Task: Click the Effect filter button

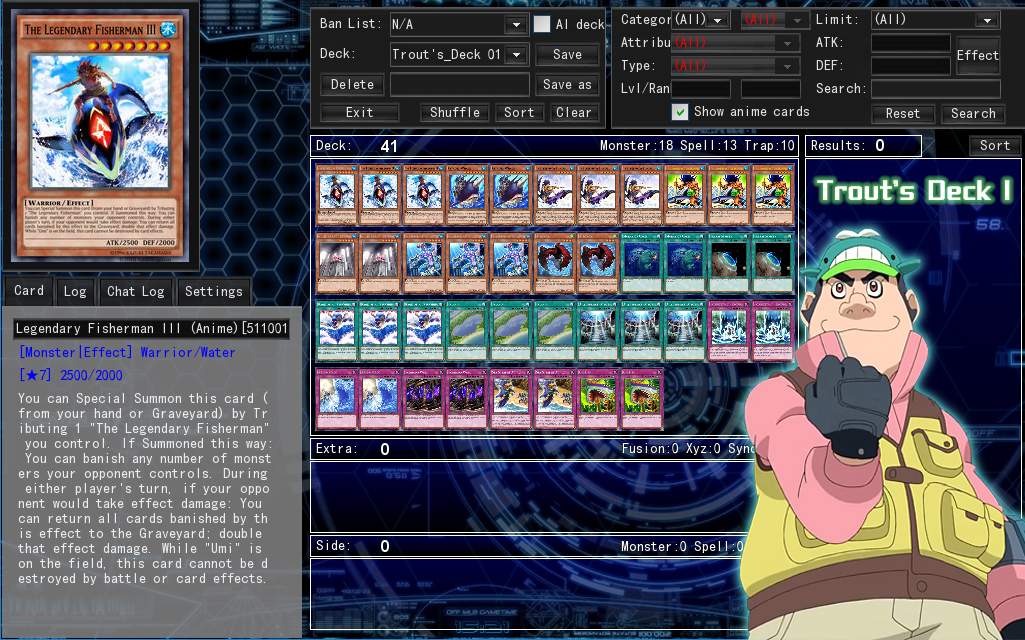Action: click(x=977, y=56)
